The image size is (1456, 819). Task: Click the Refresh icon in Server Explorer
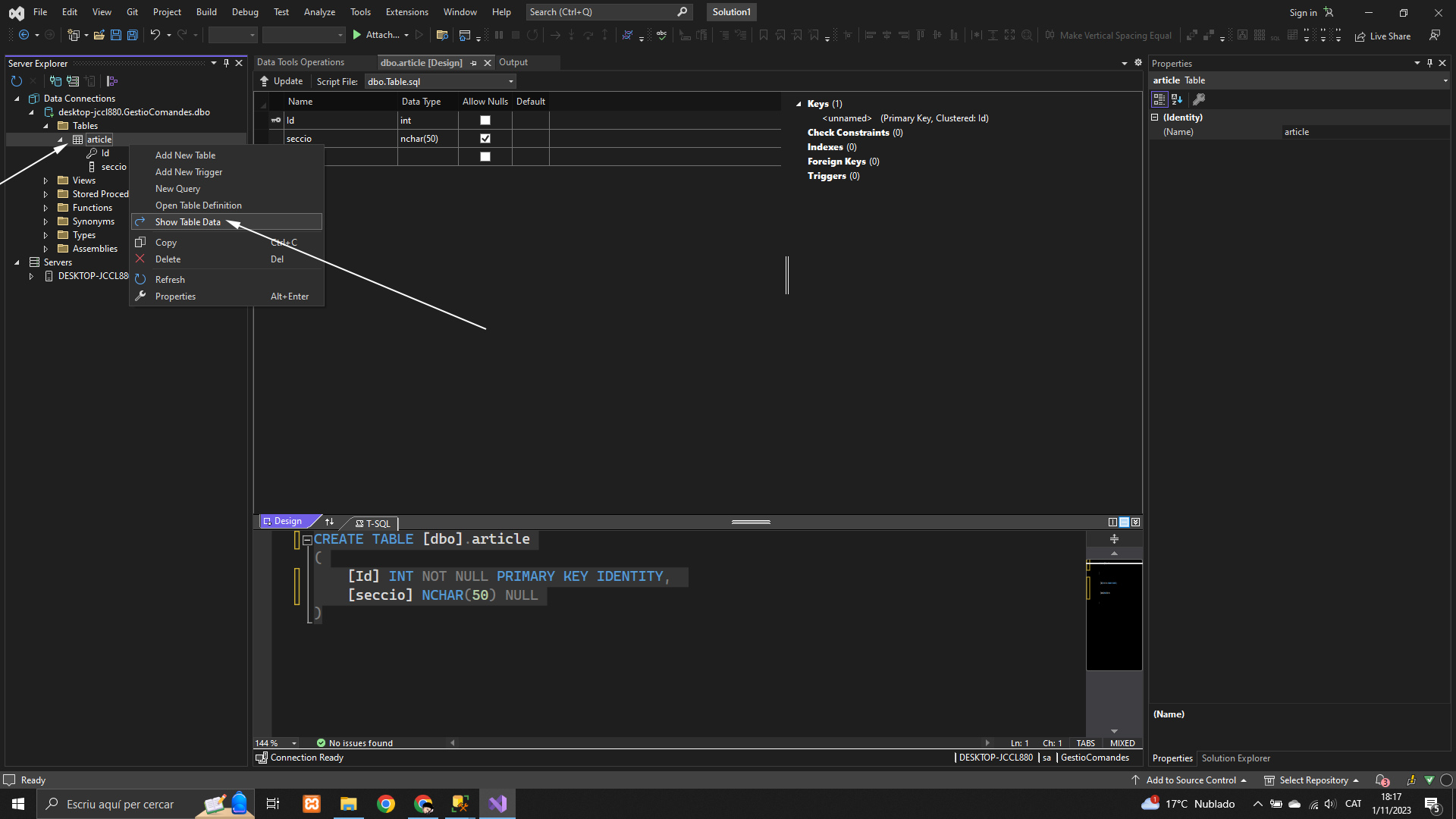click(x=17, y=81)
